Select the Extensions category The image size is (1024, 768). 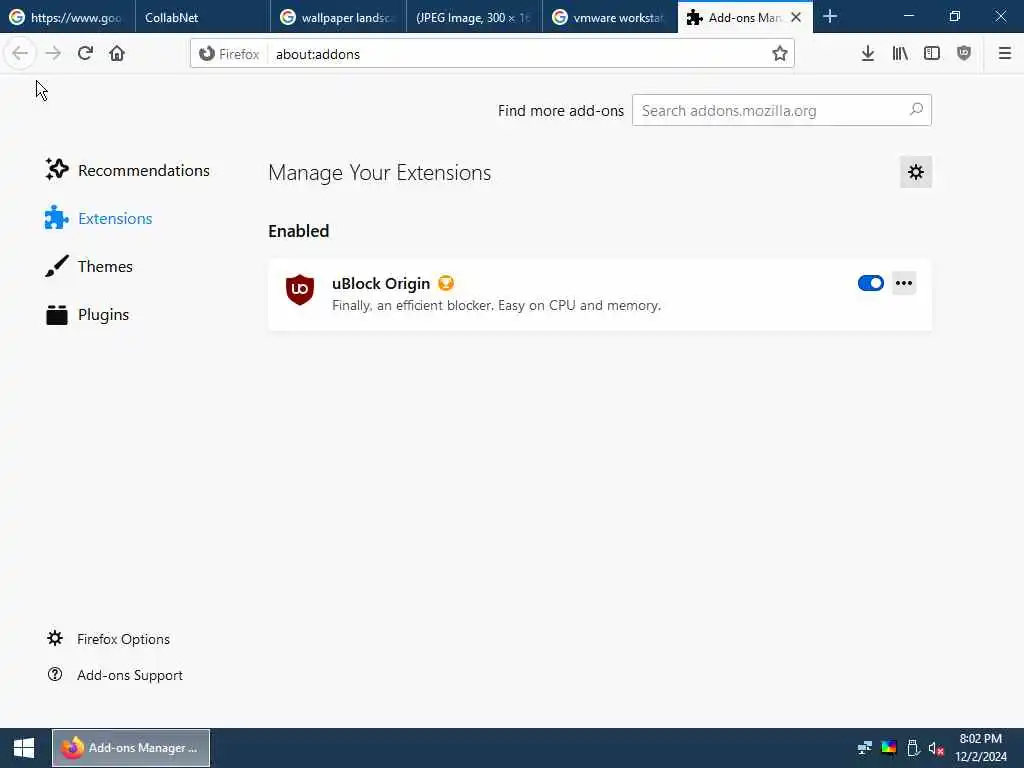click(x=99, y=218)
